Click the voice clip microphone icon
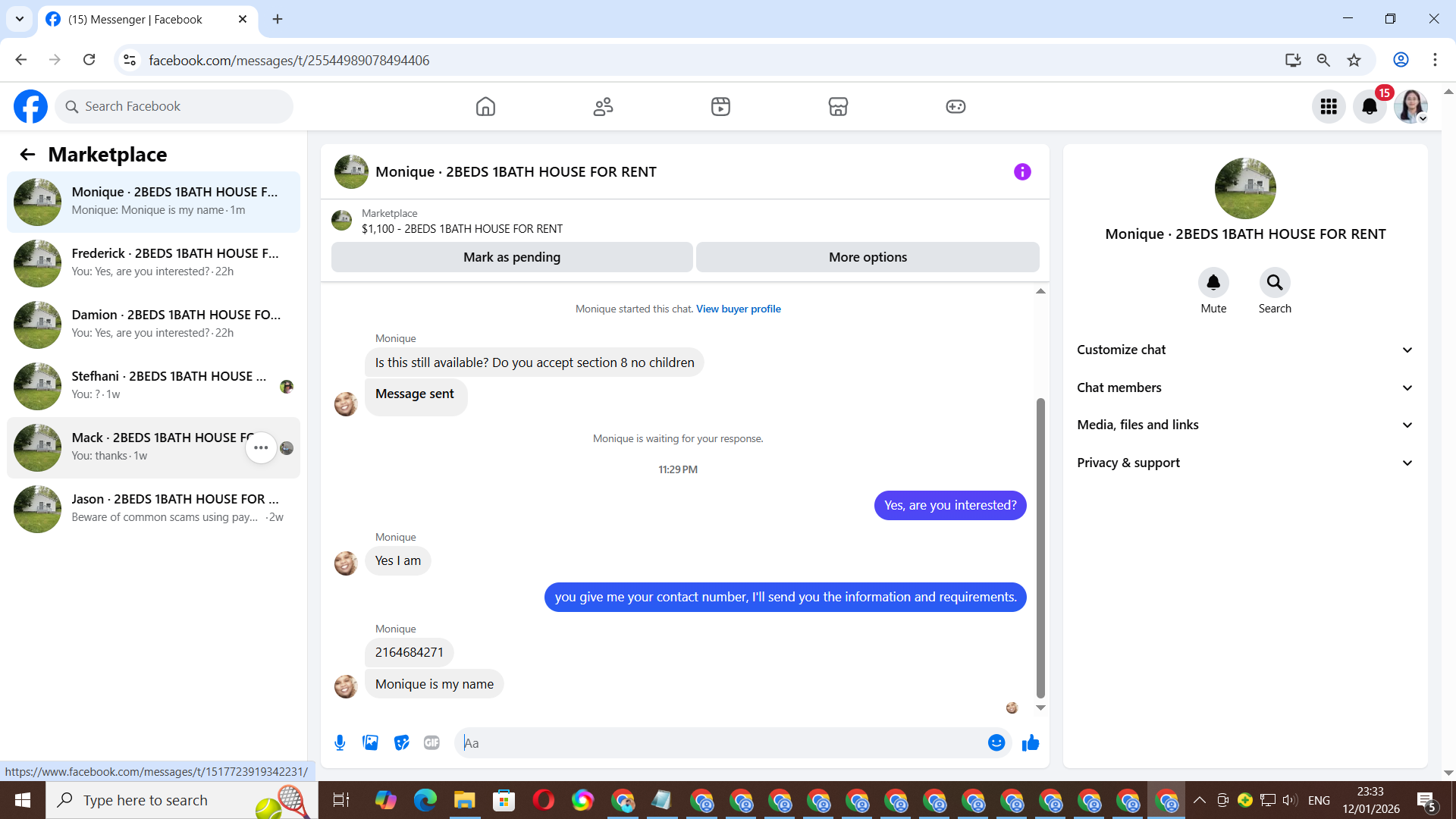1456x819 pixels. coord(340,743)
